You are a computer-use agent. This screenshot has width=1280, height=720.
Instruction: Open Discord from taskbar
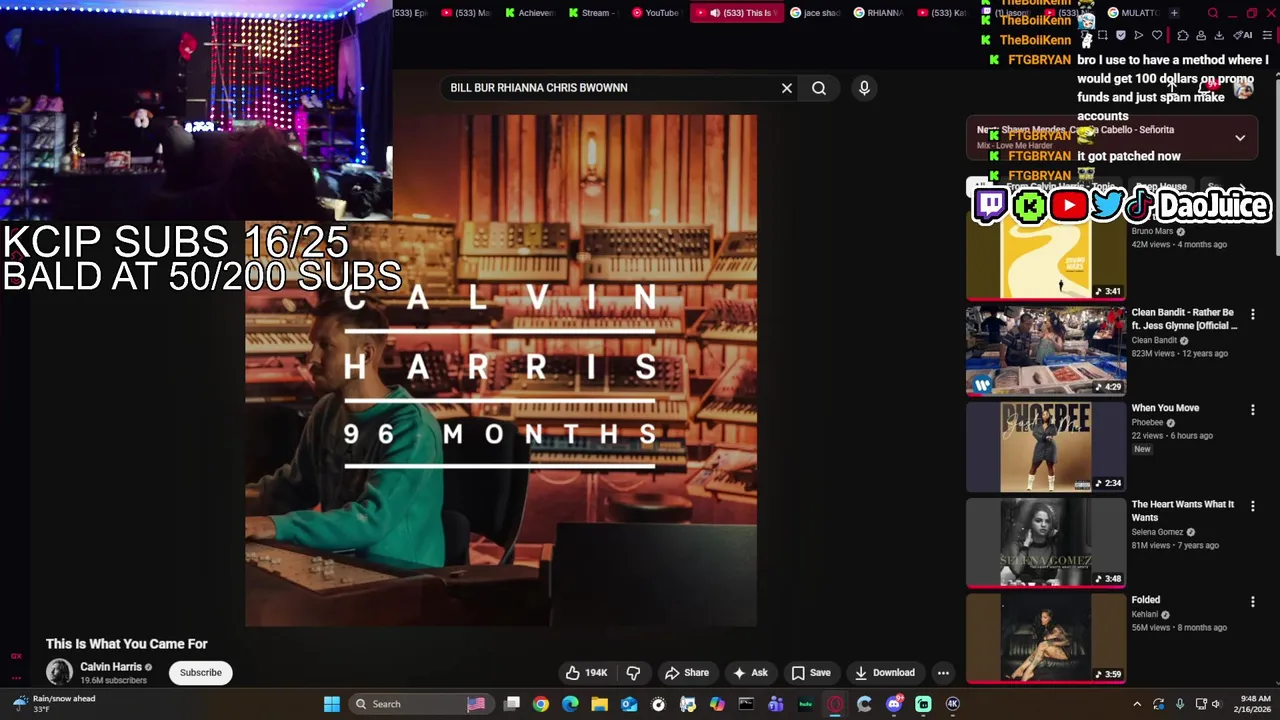tap(894, 704)
